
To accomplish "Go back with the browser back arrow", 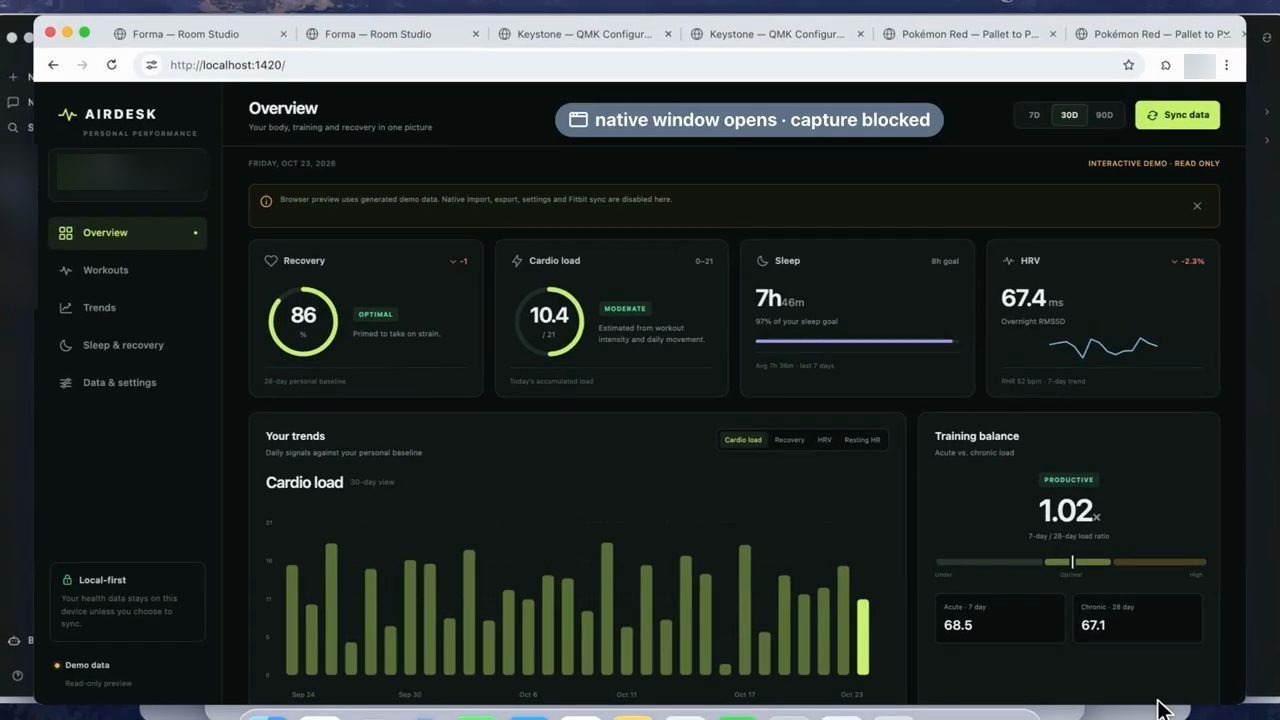I will (x=53, y=65).
